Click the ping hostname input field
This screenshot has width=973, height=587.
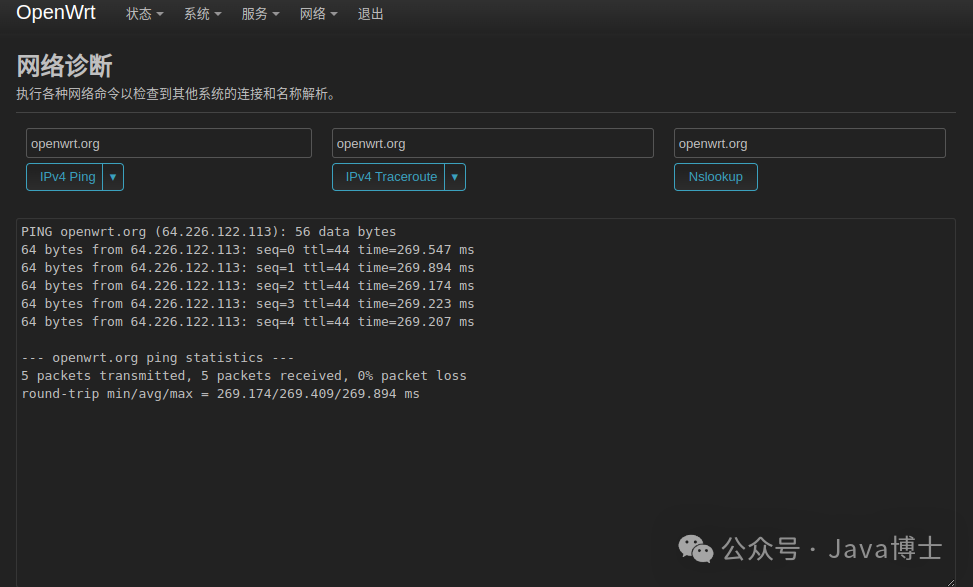coord(168,142)
